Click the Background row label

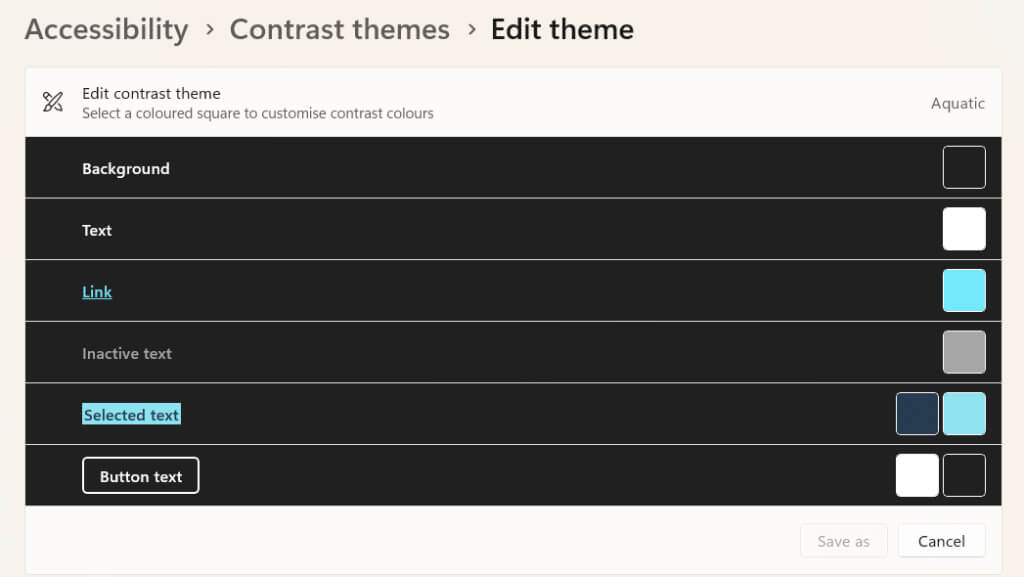tap(126, 169)
